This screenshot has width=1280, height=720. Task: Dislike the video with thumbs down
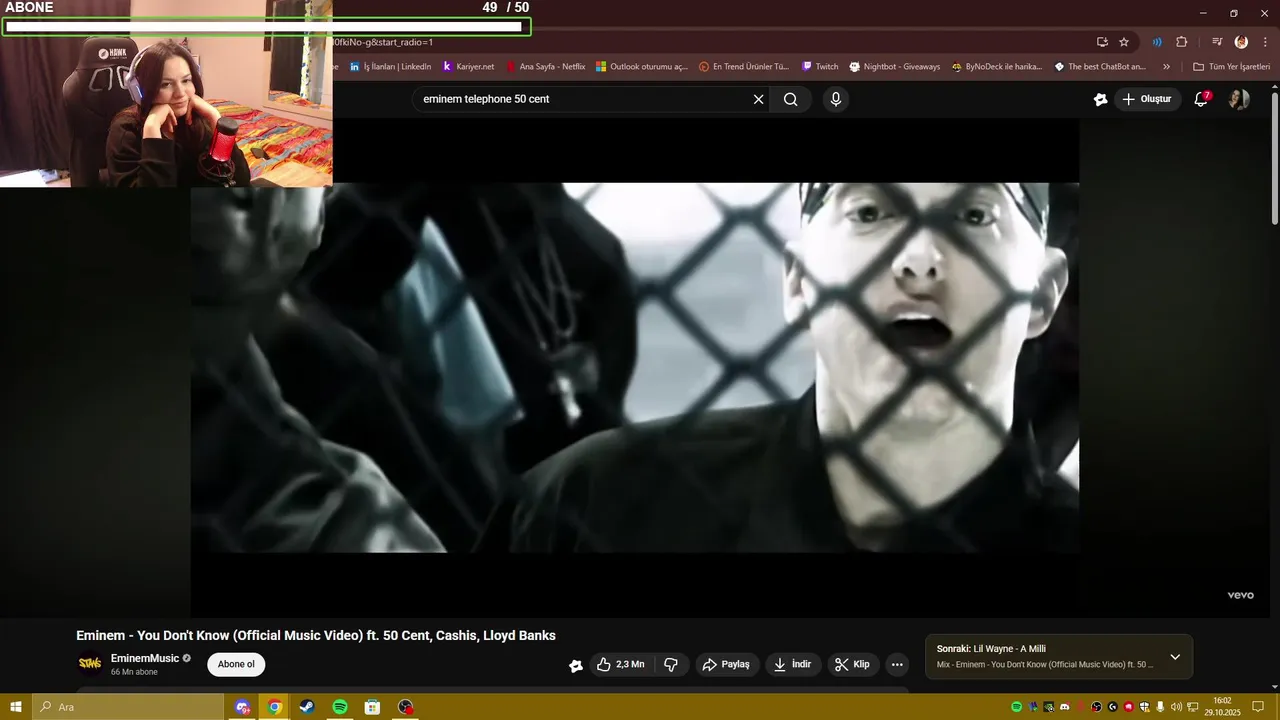pyautogui.click(x=671, y=664)
